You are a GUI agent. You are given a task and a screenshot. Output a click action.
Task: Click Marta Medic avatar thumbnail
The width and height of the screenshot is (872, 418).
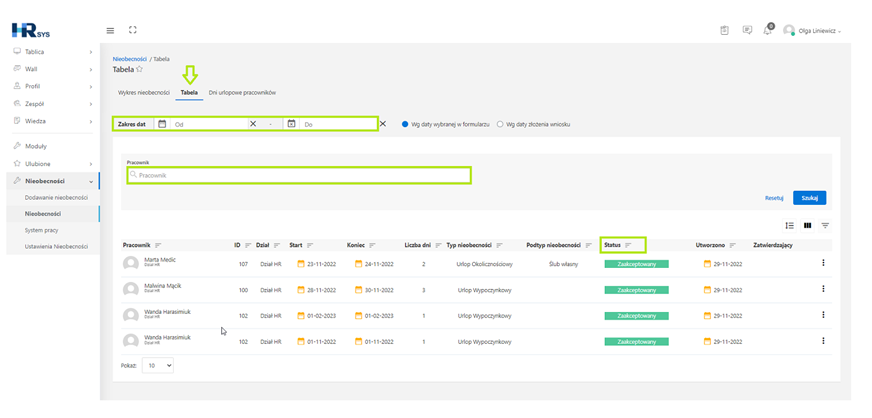(x=131, y=263)
